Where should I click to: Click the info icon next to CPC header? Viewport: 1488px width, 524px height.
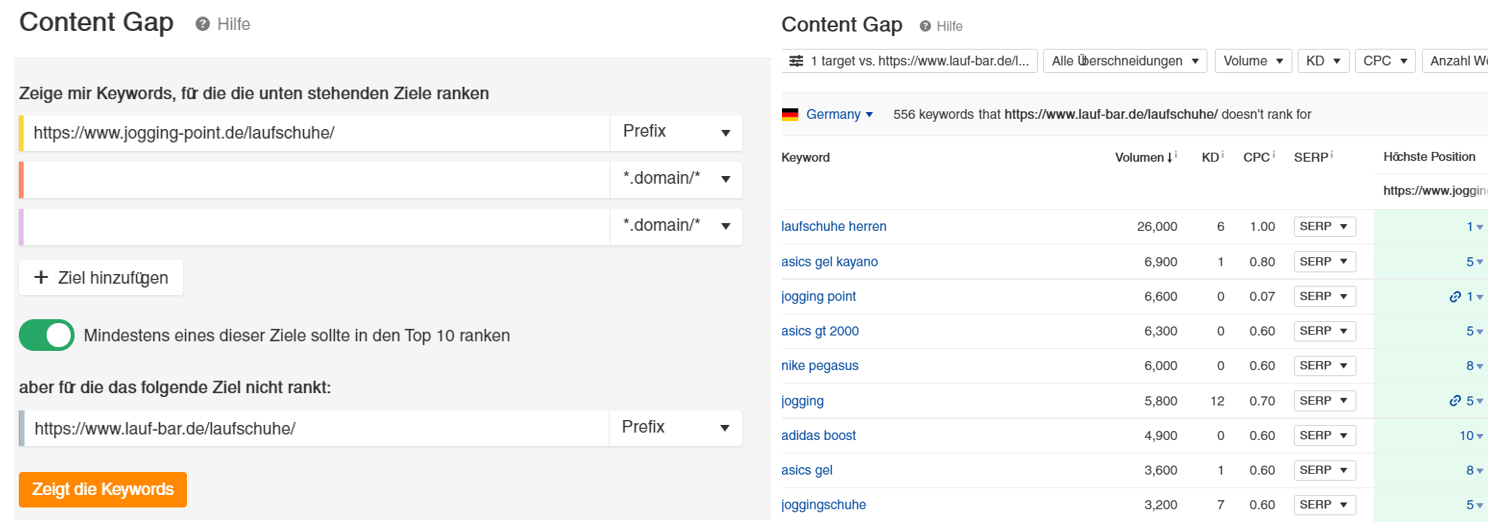point(1274,156)
